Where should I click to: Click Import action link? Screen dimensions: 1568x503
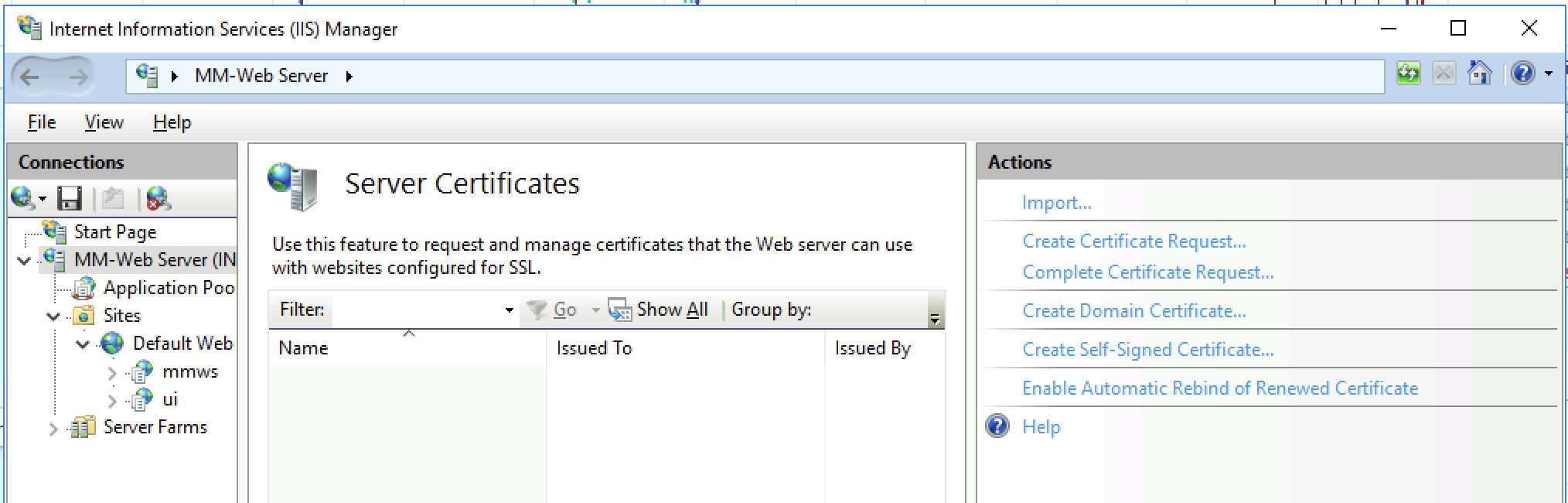pos(1056,203)
